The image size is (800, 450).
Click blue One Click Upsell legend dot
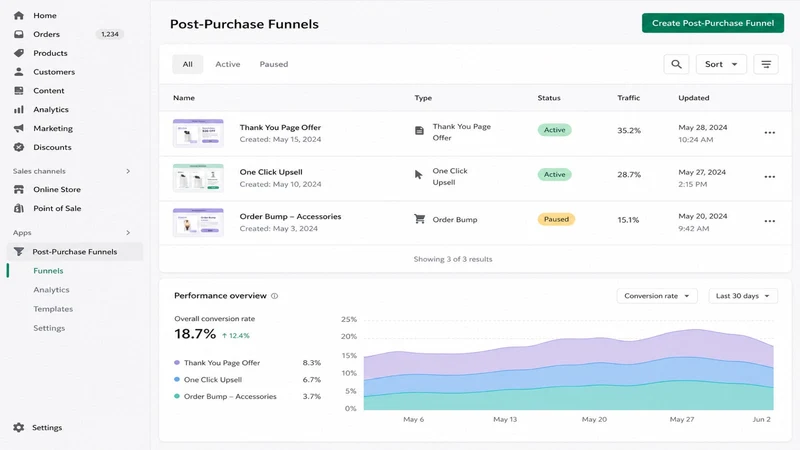point(177,380)
